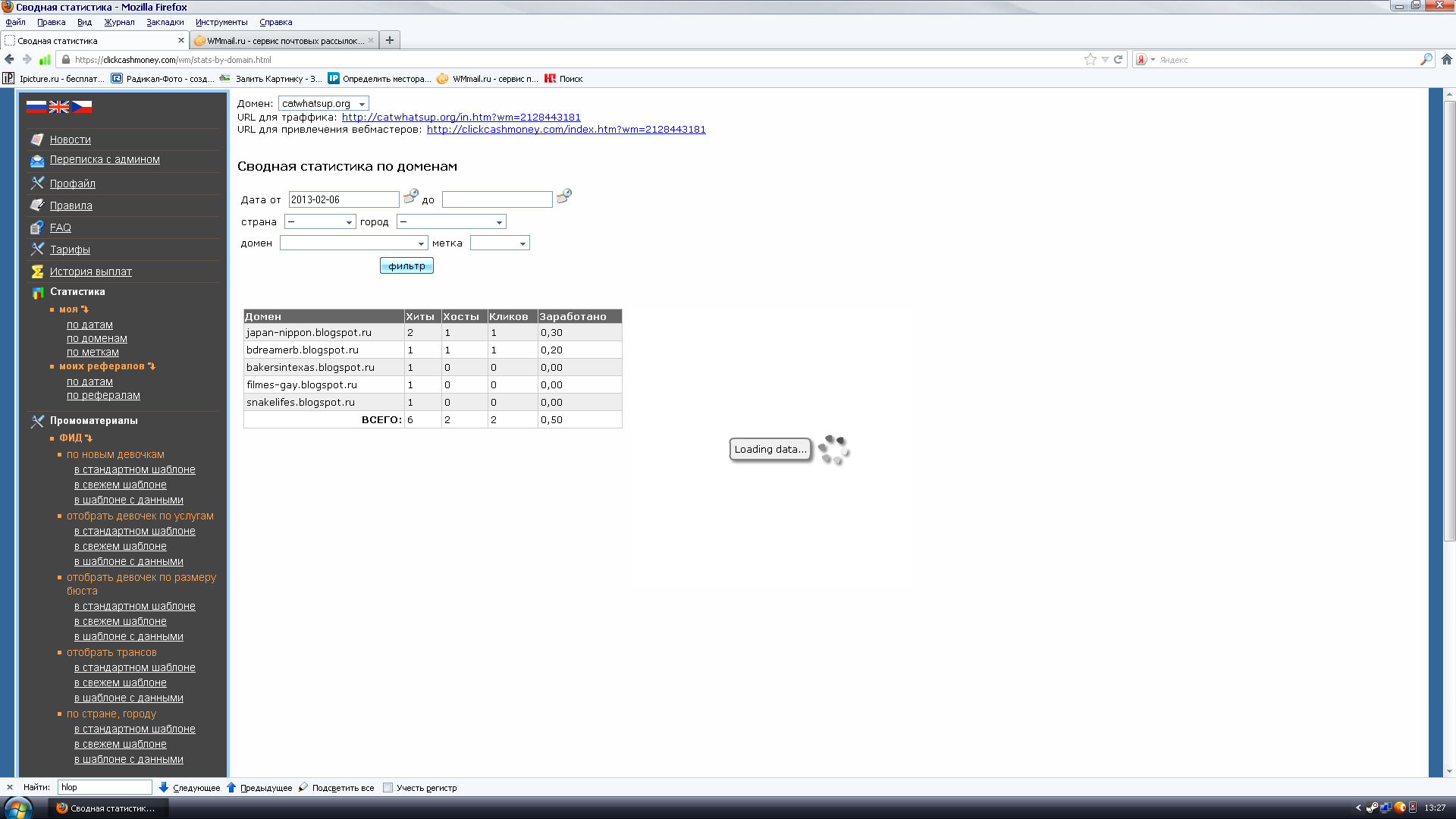Switch to Russian language flag
The height and width of the screenshot is (819, 1456).
(x=36, y=107)
